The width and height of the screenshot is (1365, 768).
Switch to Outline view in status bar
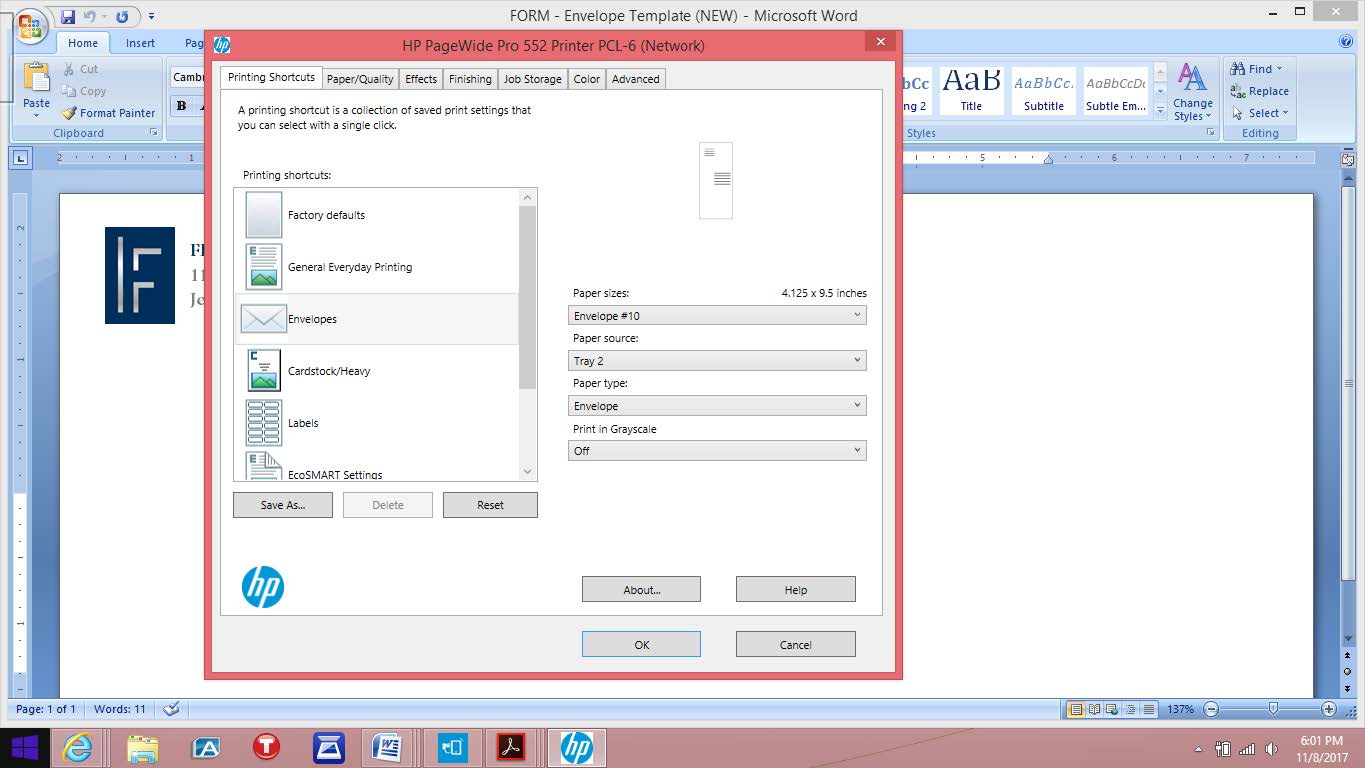pyautogui.click(x=1130, y=709)
